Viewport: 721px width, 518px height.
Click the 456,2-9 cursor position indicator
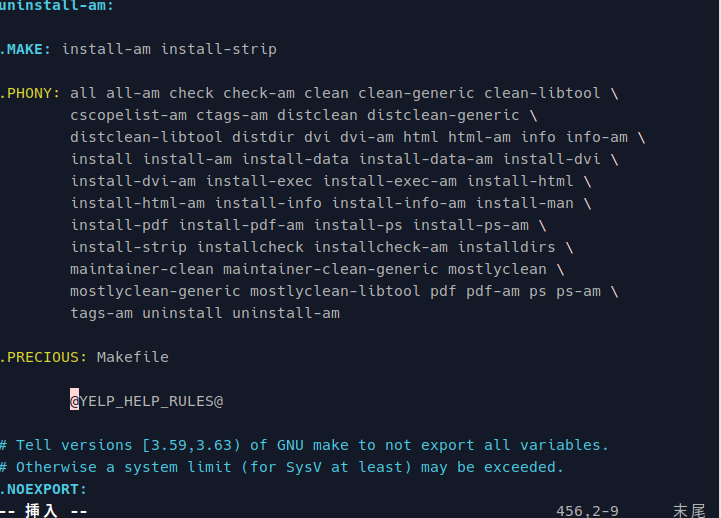587,511
